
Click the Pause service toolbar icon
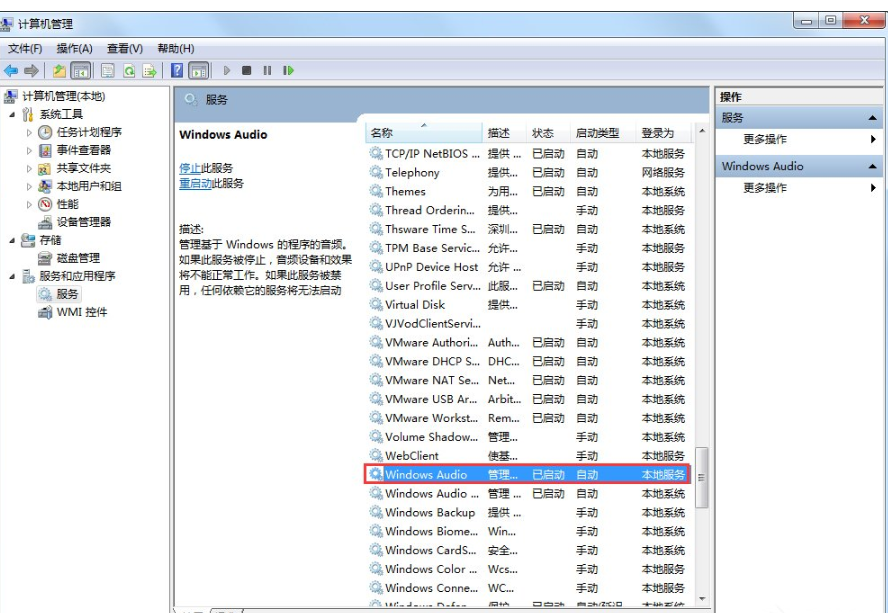[266, 68]
